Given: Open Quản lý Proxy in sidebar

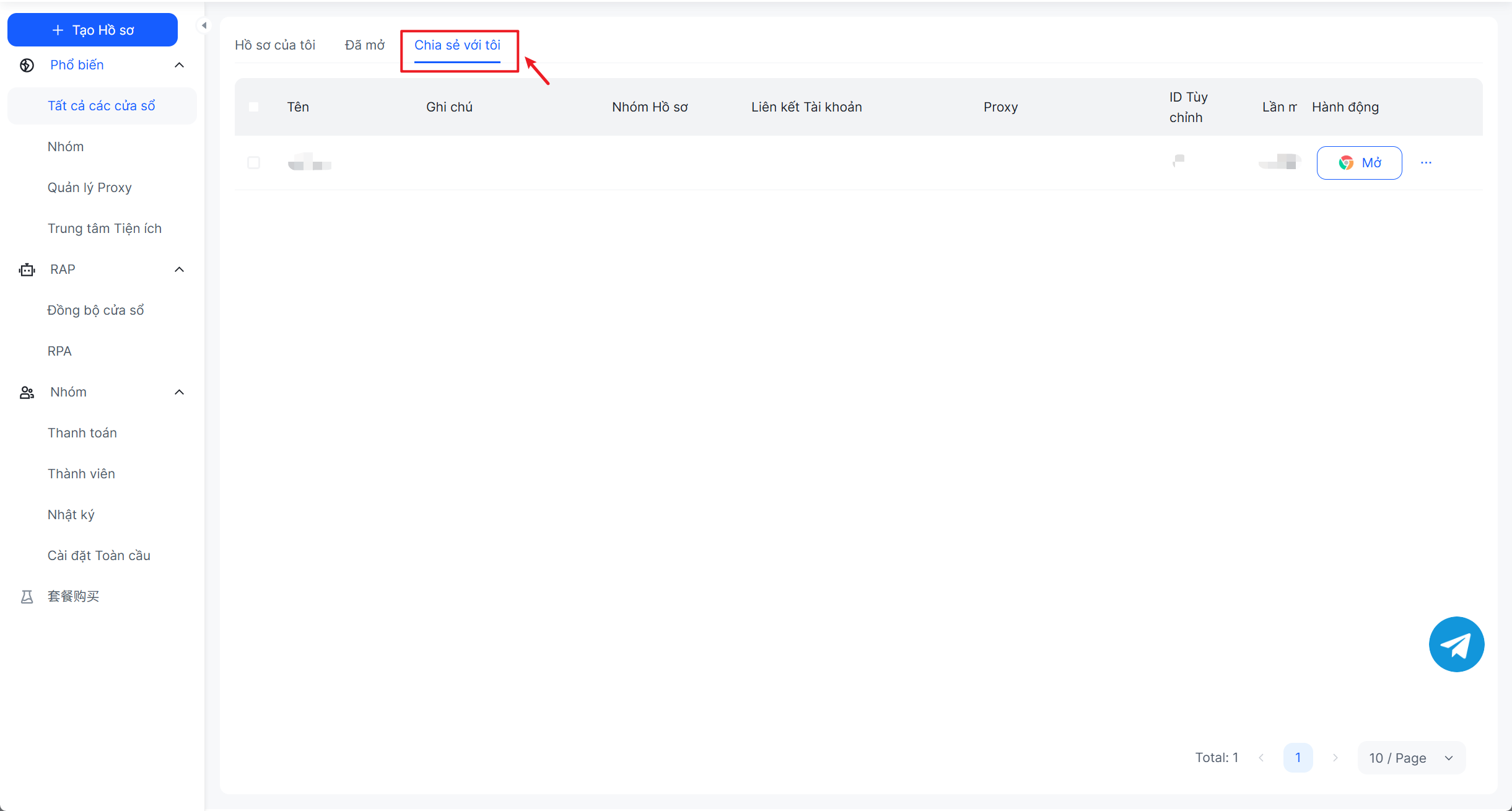Looking at the screenshot, I should [89, 188].
